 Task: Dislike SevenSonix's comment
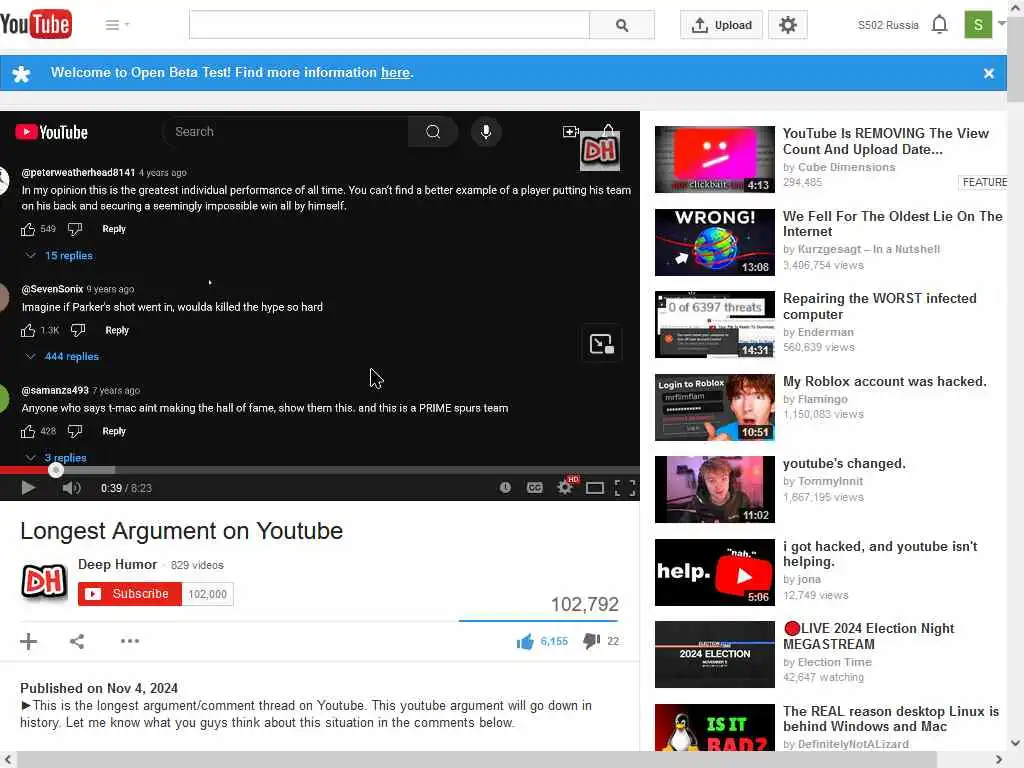pyautogui.click(x=78, y=330)
